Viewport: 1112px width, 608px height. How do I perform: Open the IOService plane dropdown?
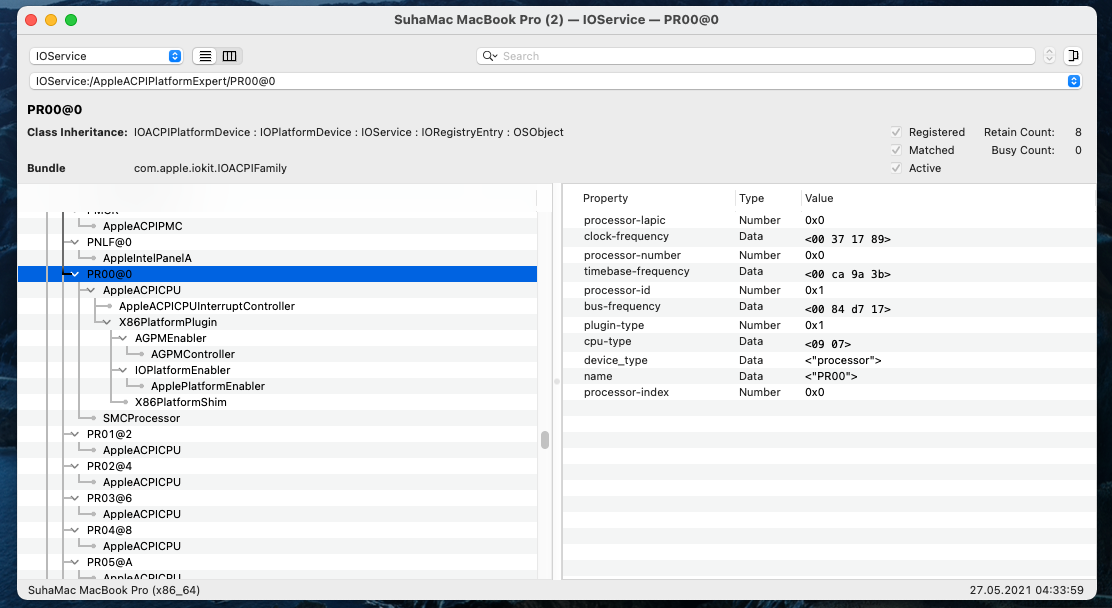[x=106, y=57]
